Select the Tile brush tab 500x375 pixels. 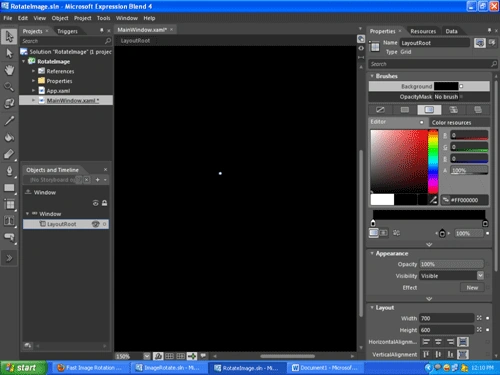[454, 110]
